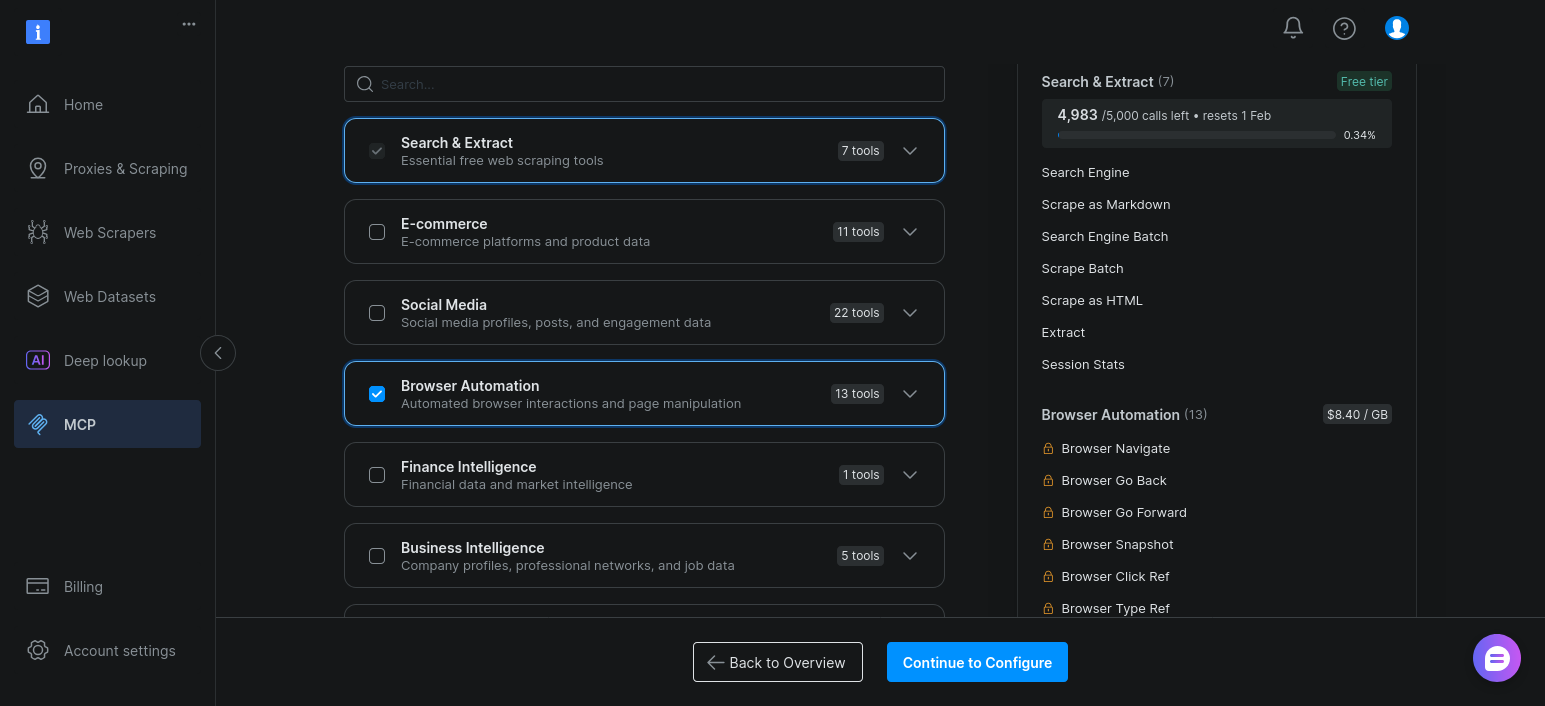1545x706 pixels.
Task: Open Billing from the sidebar
Action: 83,587
